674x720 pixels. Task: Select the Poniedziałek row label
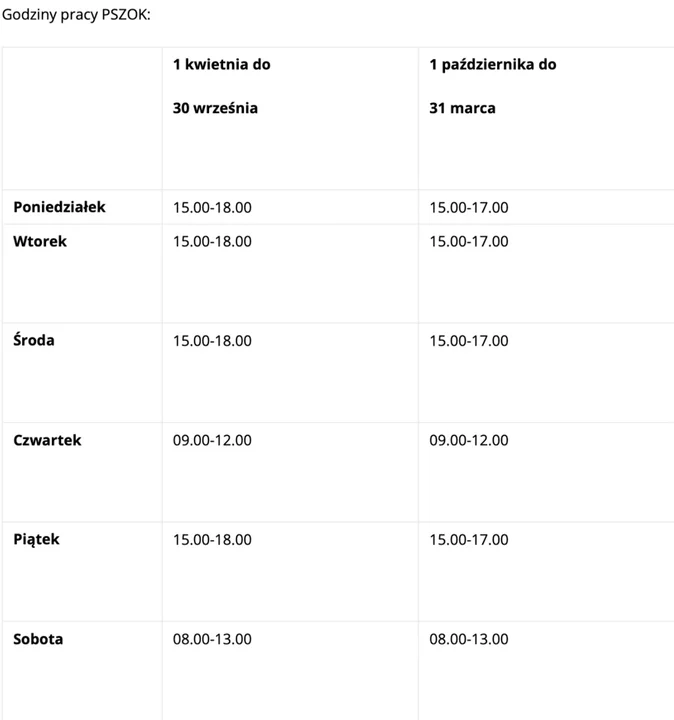point(59,207)
